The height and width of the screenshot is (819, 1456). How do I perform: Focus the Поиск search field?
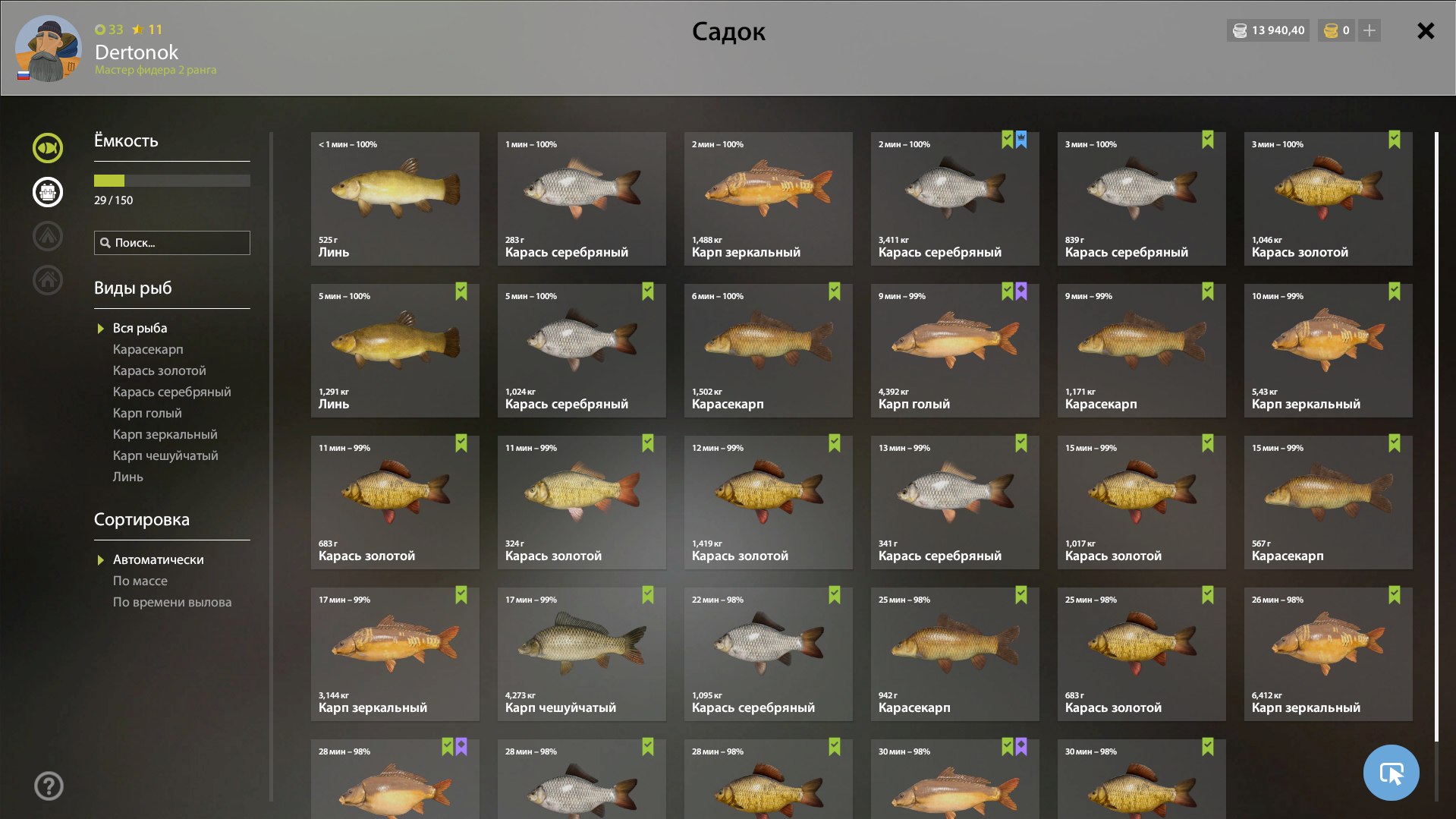coord(171,243)
